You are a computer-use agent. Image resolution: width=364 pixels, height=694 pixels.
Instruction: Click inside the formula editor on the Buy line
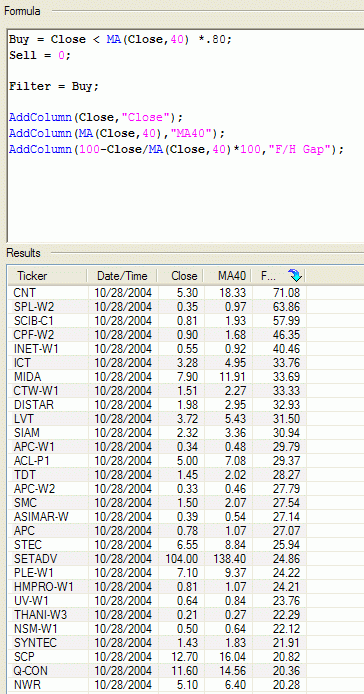pos(120,39)
